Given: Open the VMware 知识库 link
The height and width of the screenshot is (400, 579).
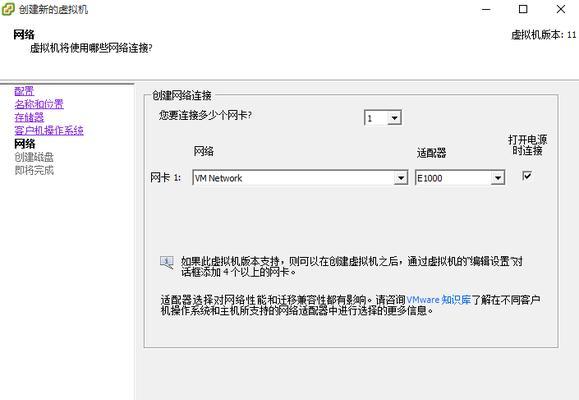Looking at the screenshot, I should coord(439,300).
